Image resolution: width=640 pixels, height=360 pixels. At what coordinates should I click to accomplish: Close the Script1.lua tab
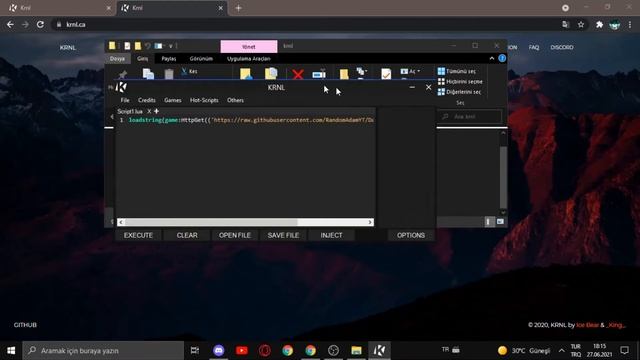[x=149, y=111]
